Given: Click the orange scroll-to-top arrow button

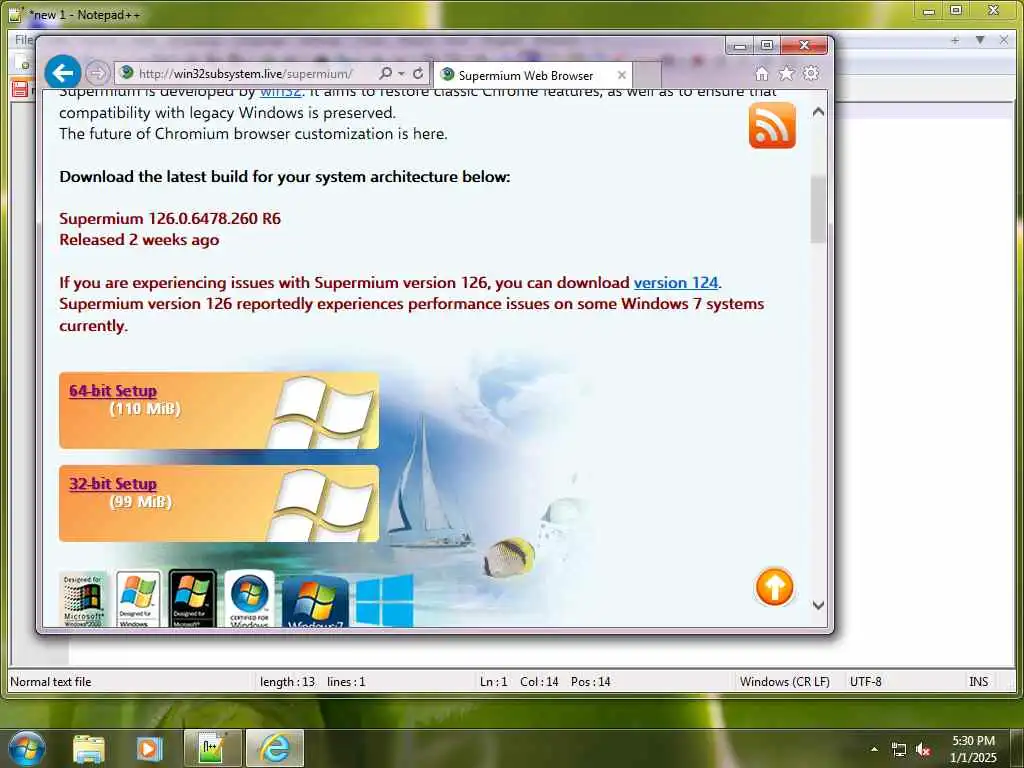Looking at the screenshot, I should point(775,586).
